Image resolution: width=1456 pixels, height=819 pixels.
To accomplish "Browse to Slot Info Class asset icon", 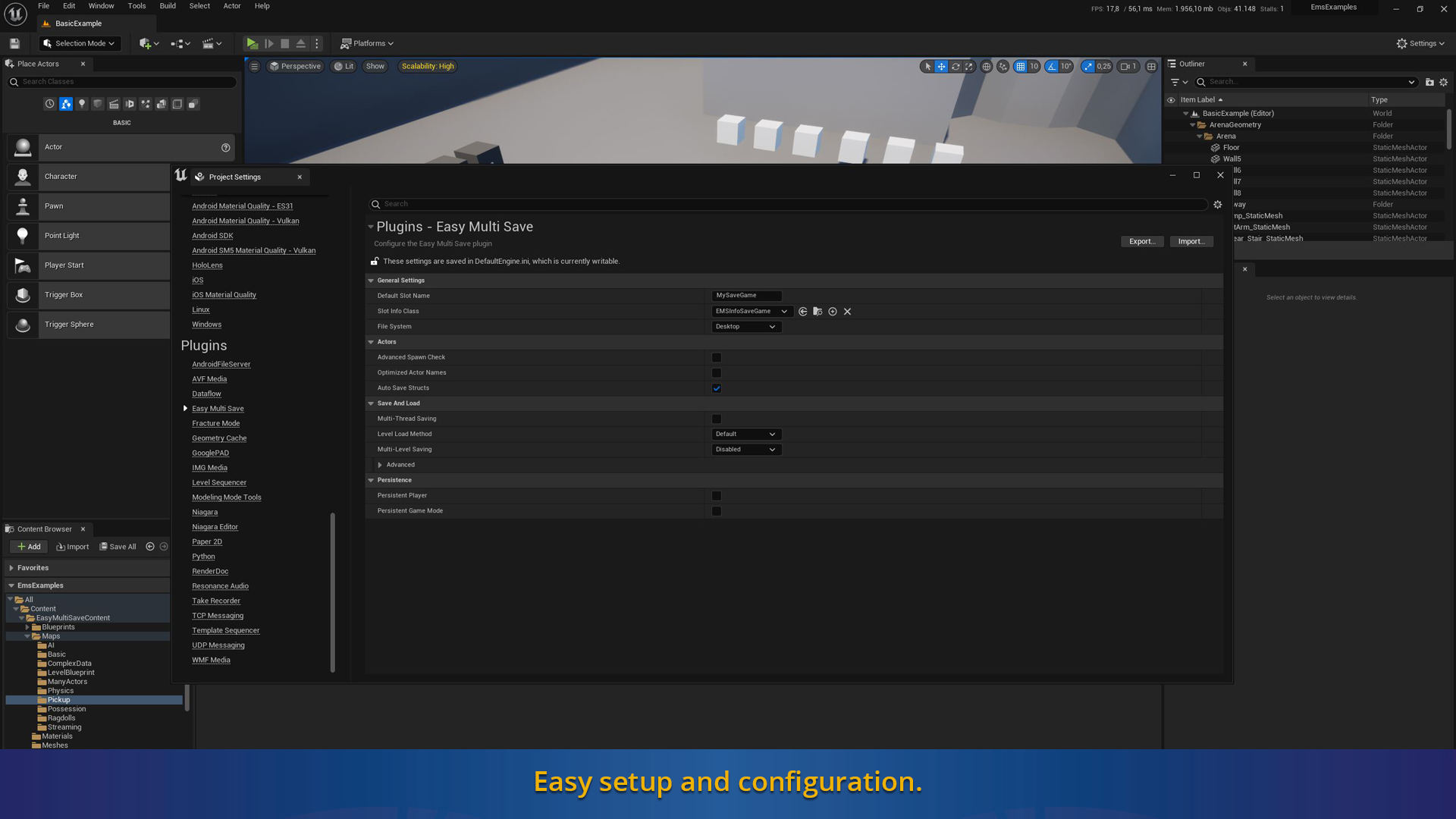I will coord(817,312).
